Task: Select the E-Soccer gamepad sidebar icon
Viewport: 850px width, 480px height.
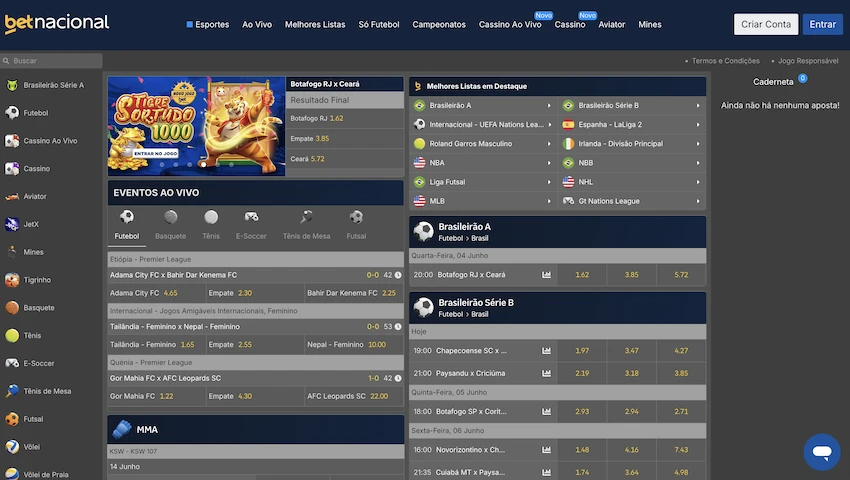Action: pyautogui.click(x=12, y=363)
